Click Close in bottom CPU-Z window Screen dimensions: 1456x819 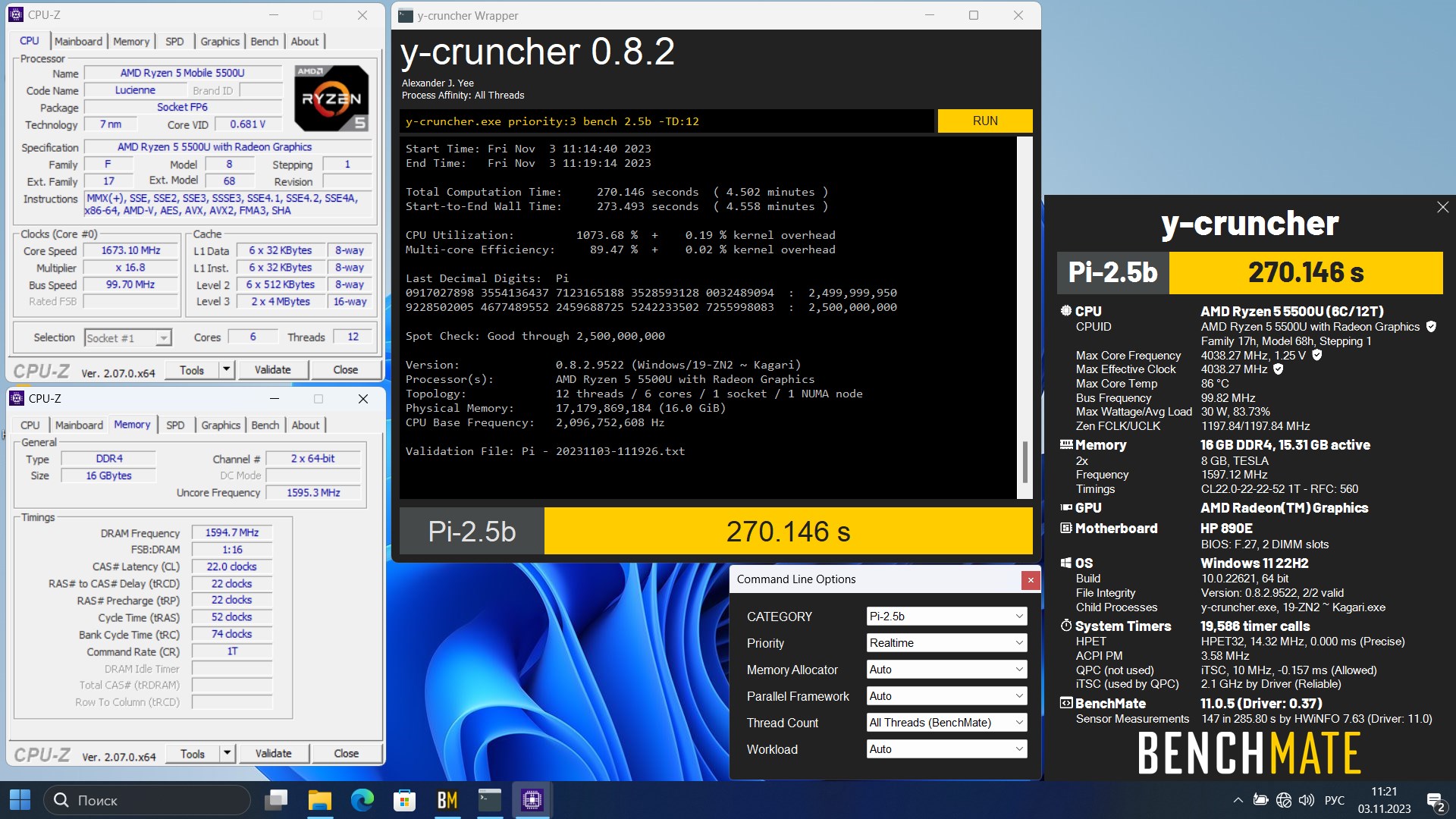pyautogui.click(x=347, y=754)
